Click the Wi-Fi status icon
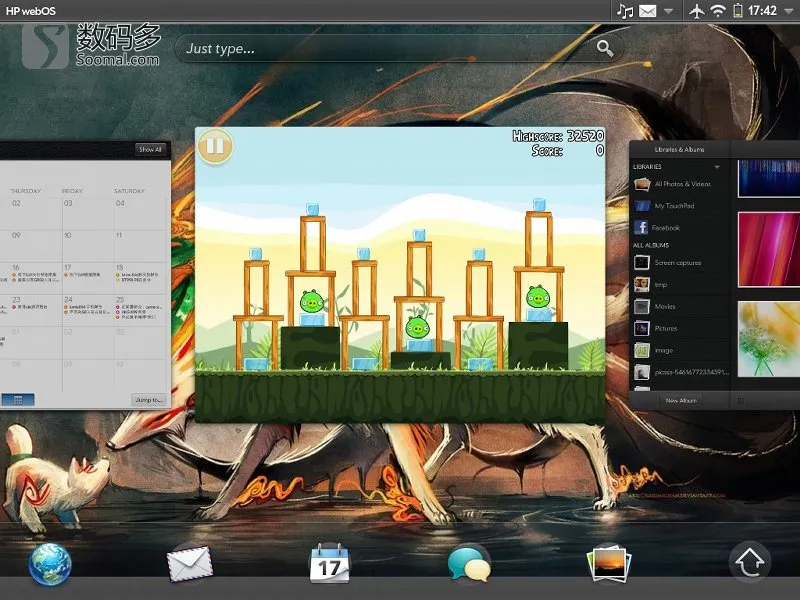The height and width of the screenshot is (600, 800). (718, 11)
